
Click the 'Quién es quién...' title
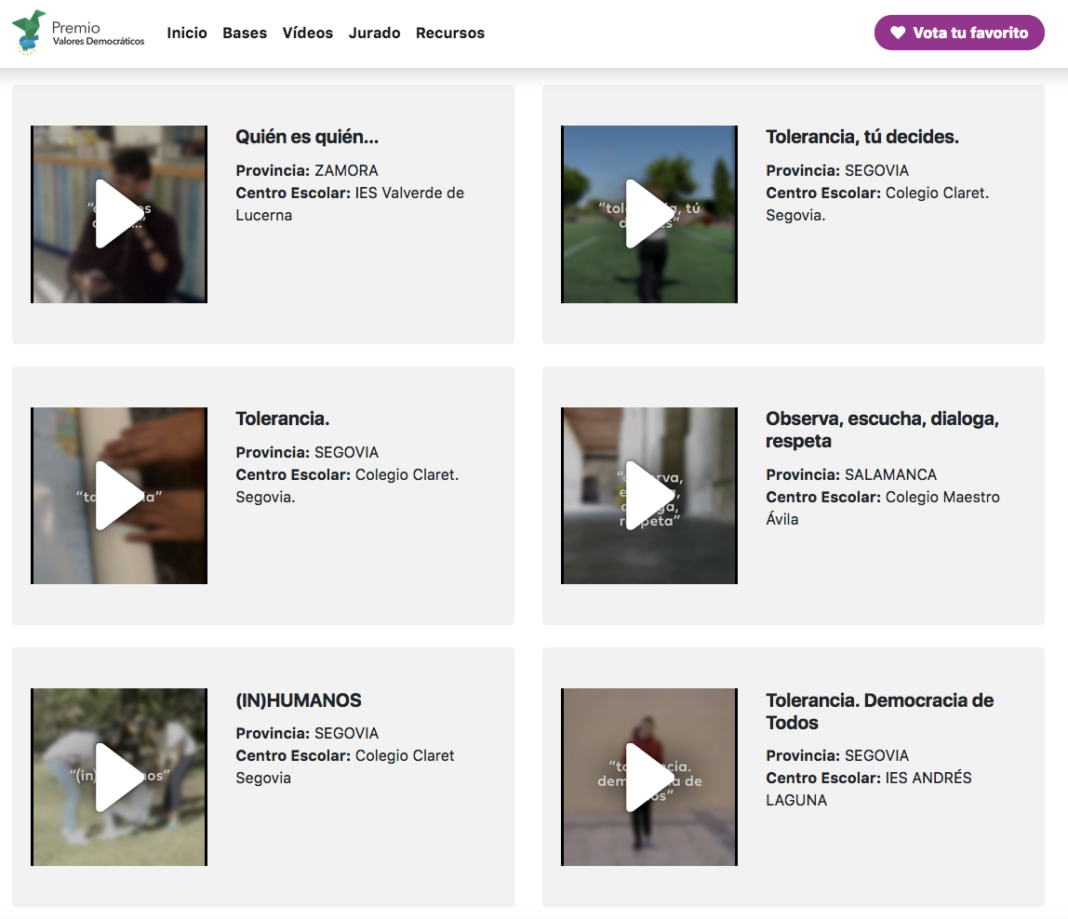coord(307,137)
